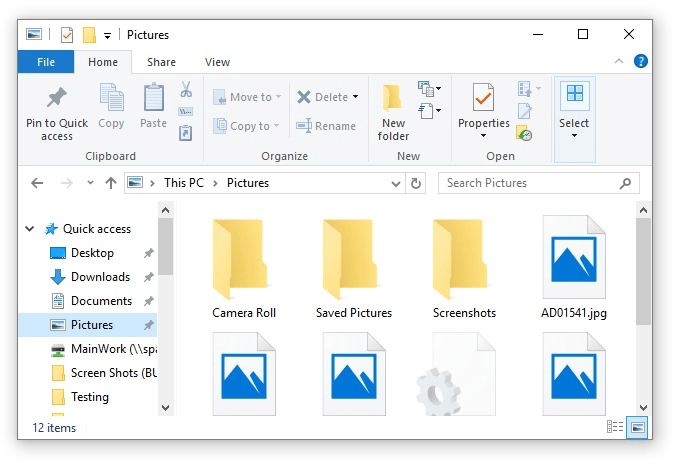Viewport: 680px width, 466px height.
Task: Open the Select dropdown arrow
Action: 574,136
